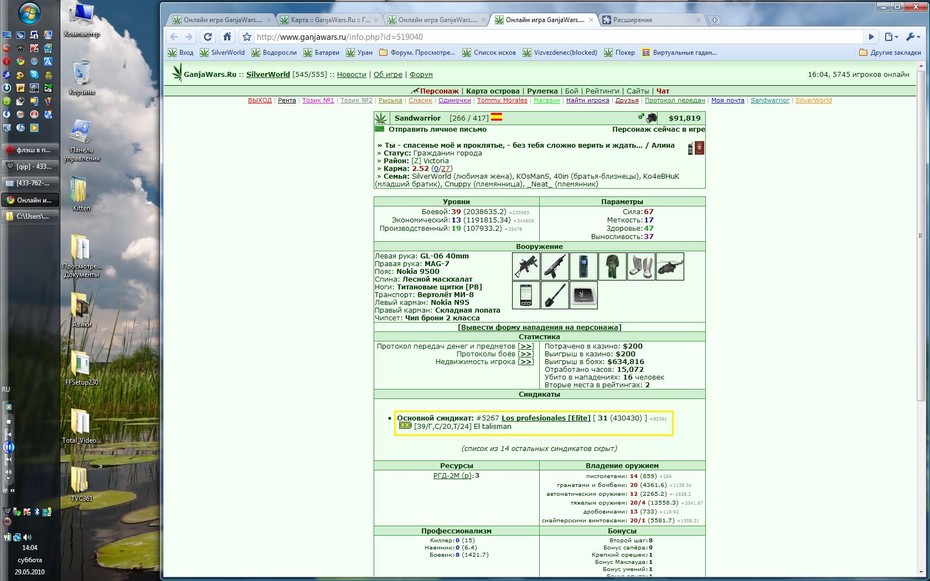The image size is (930, 581).
Task: Open a new tab with the plus button
Action: pos(715,20)
